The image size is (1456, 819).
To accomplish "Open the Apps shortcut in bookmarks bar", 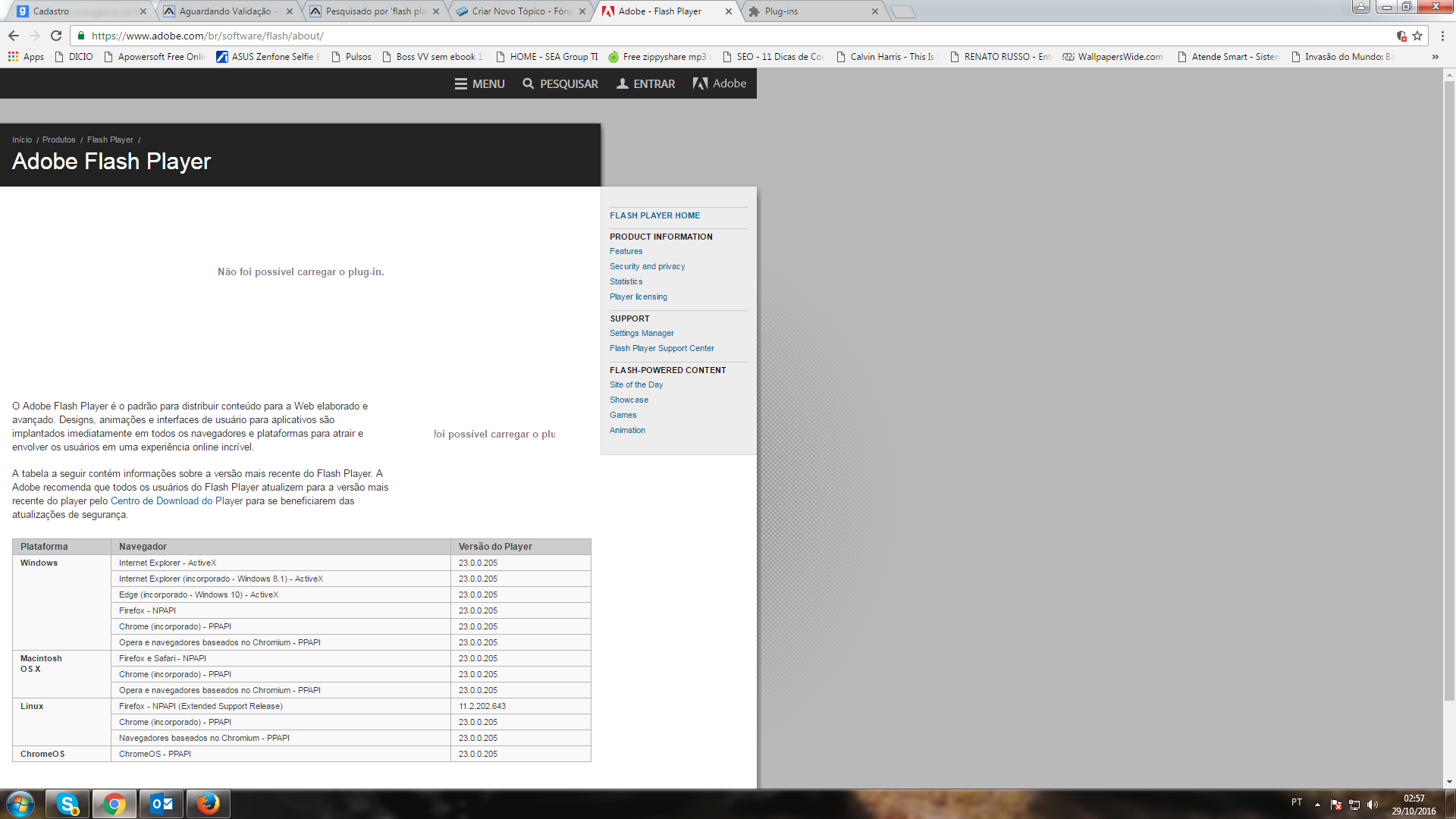I will [x=26, y=57].
